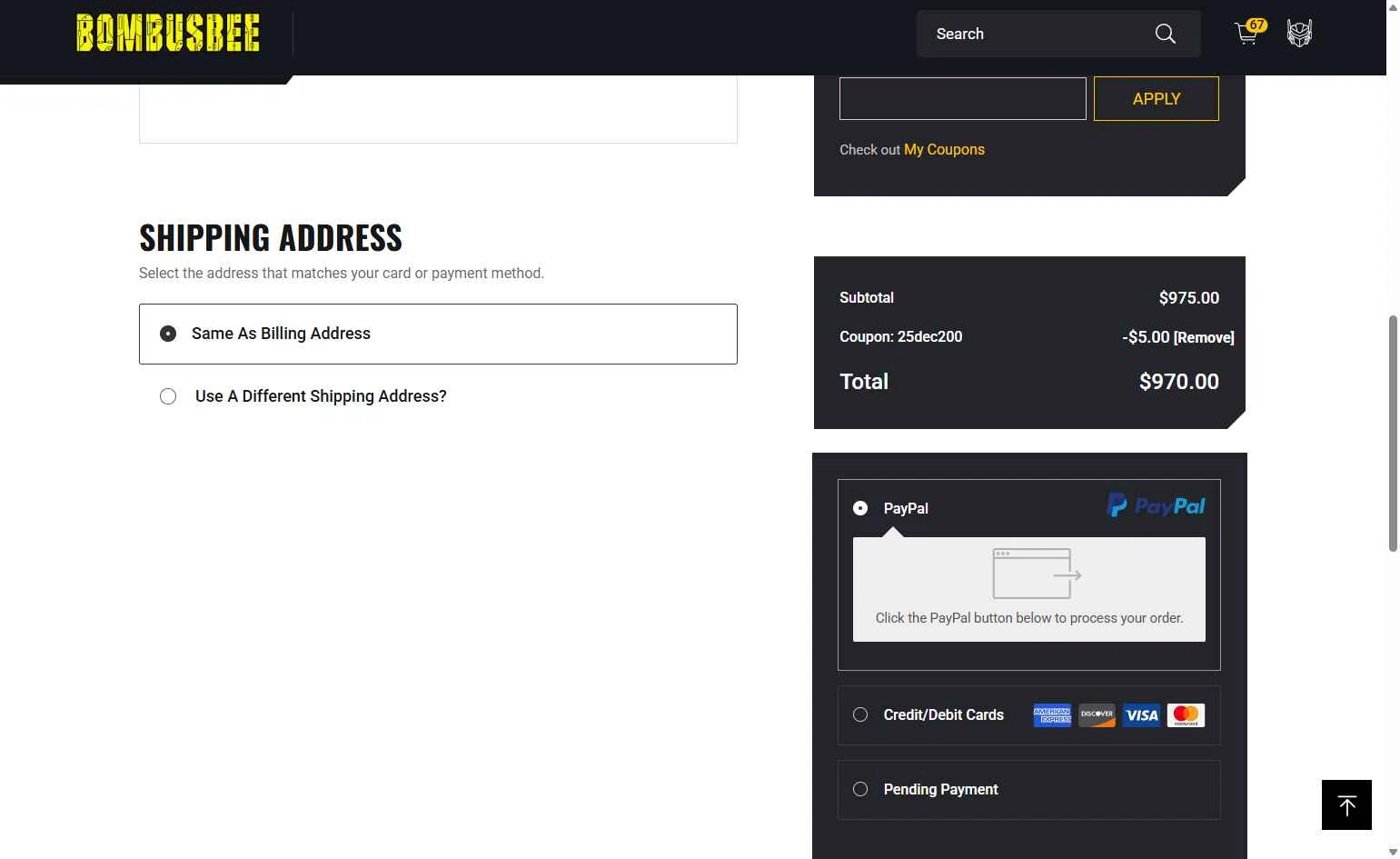Click the PayPal logo
The width and height of the screenshot is (1400, 859).
coord(1156,505)
